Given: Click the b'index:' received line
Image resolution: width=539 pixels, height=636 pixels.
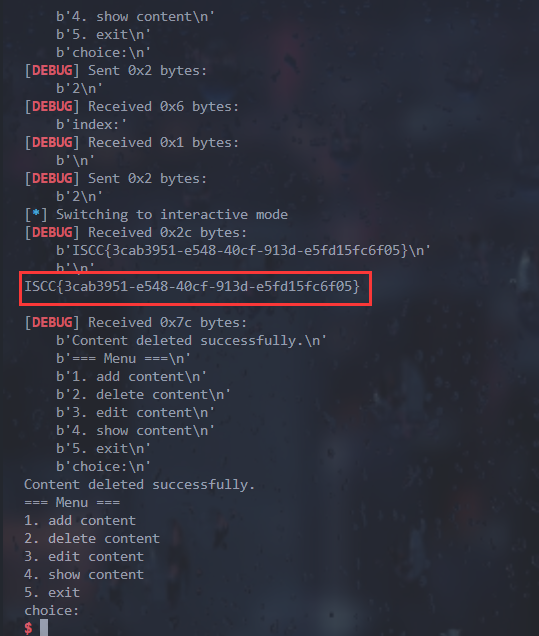Looking at the screenshot, I should [92, 125].
